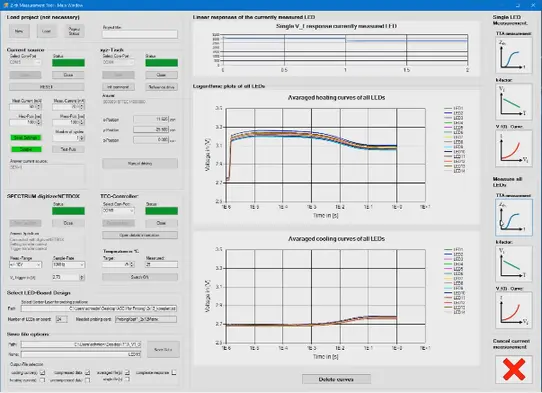Screen dimensions: 542x393
Task: Toggle single file(s) checkbox
Action: pyautogui.click(x=127, y=379)
